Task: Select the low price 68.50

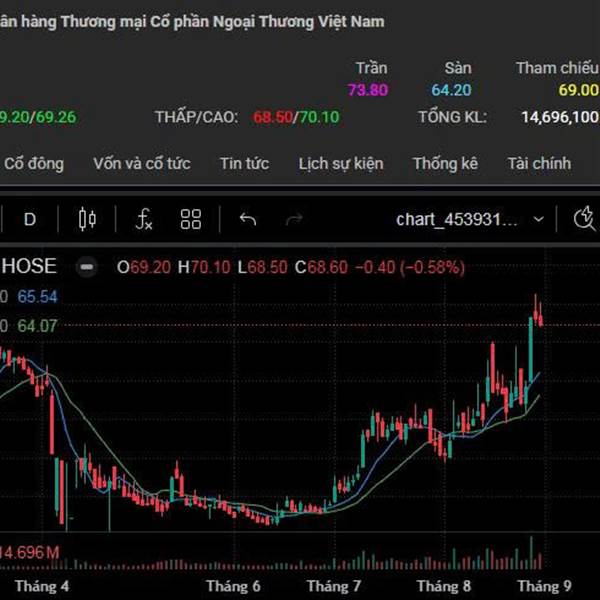Action: click(273, 117)
